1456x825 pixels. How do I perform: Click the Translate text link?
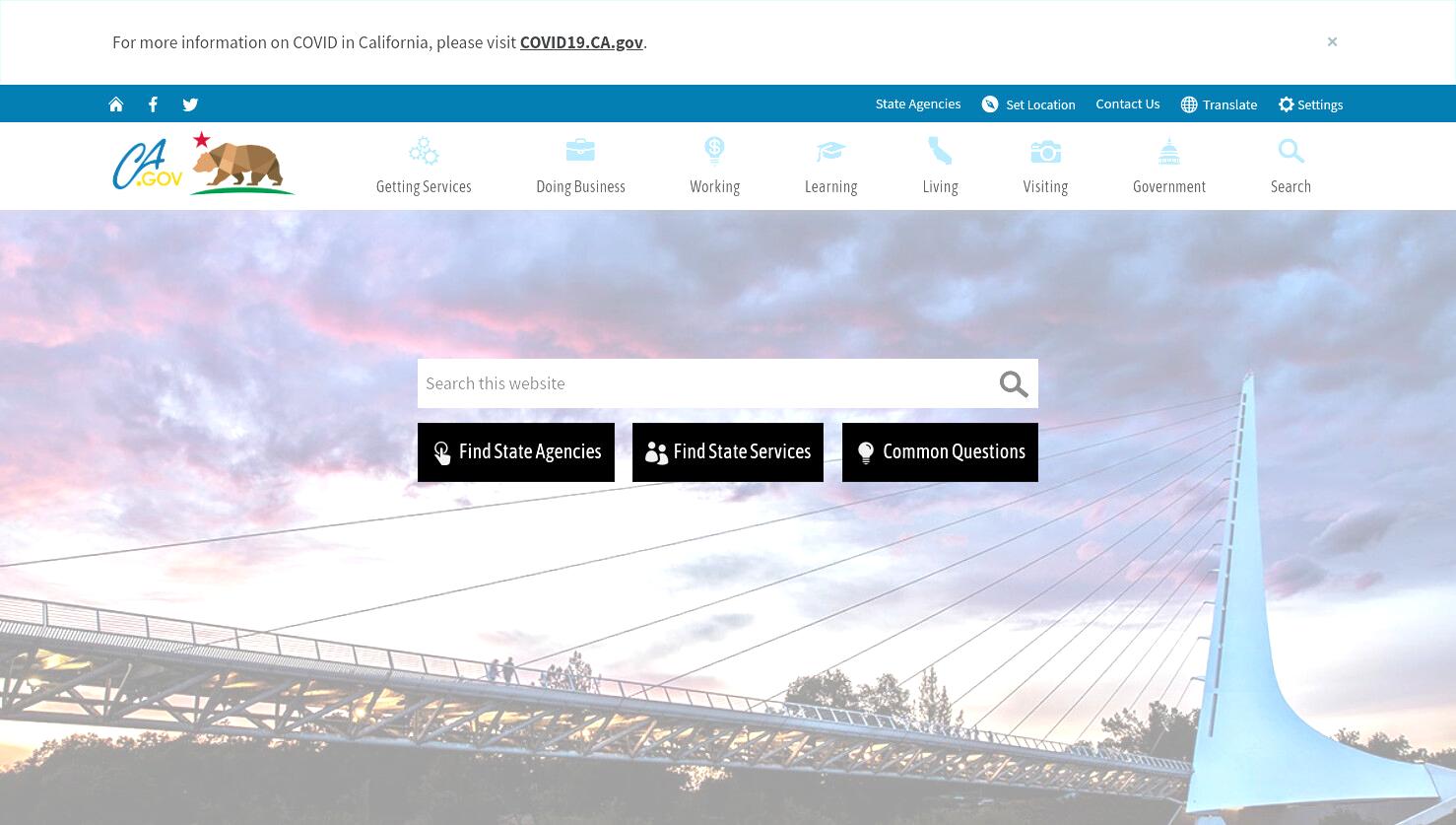1229,104
